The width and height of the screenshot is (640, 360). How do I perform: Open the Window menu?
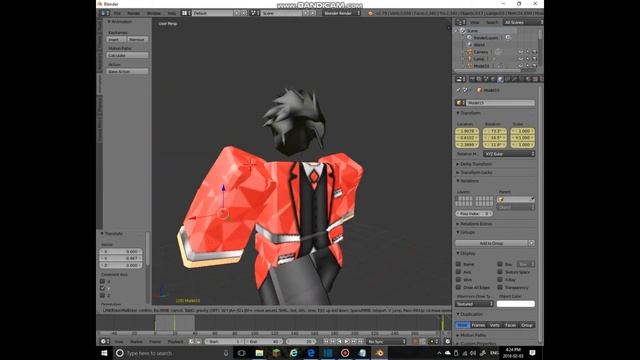pos(153,13)
